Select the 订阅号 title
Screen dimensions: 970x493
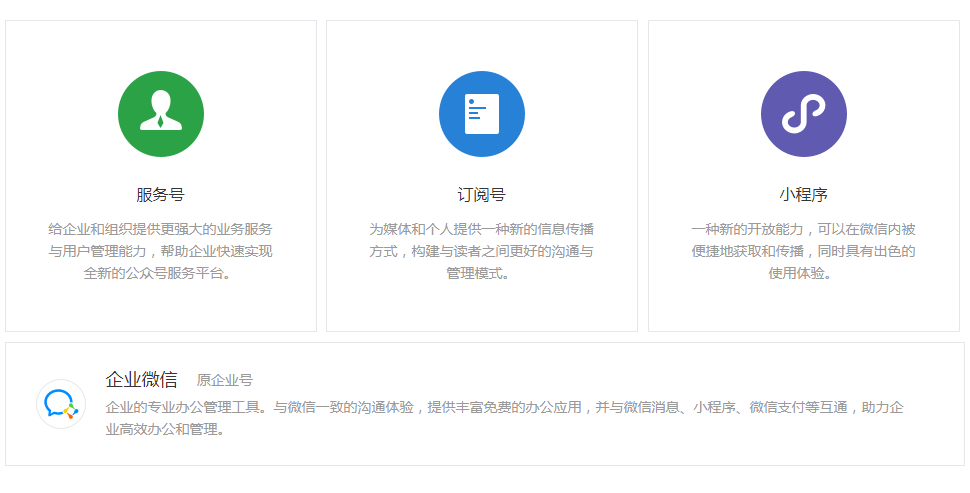[x=482, y=194]
